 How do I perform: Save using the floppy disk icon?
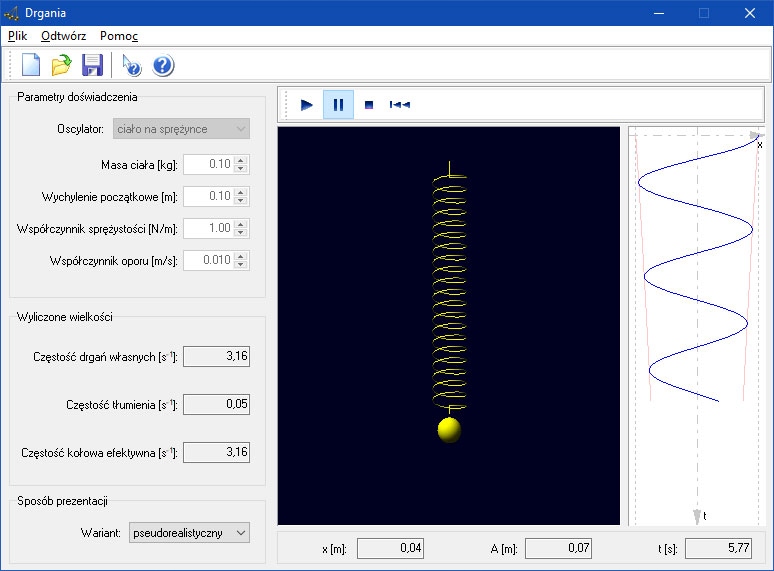[x=92, y=66]
